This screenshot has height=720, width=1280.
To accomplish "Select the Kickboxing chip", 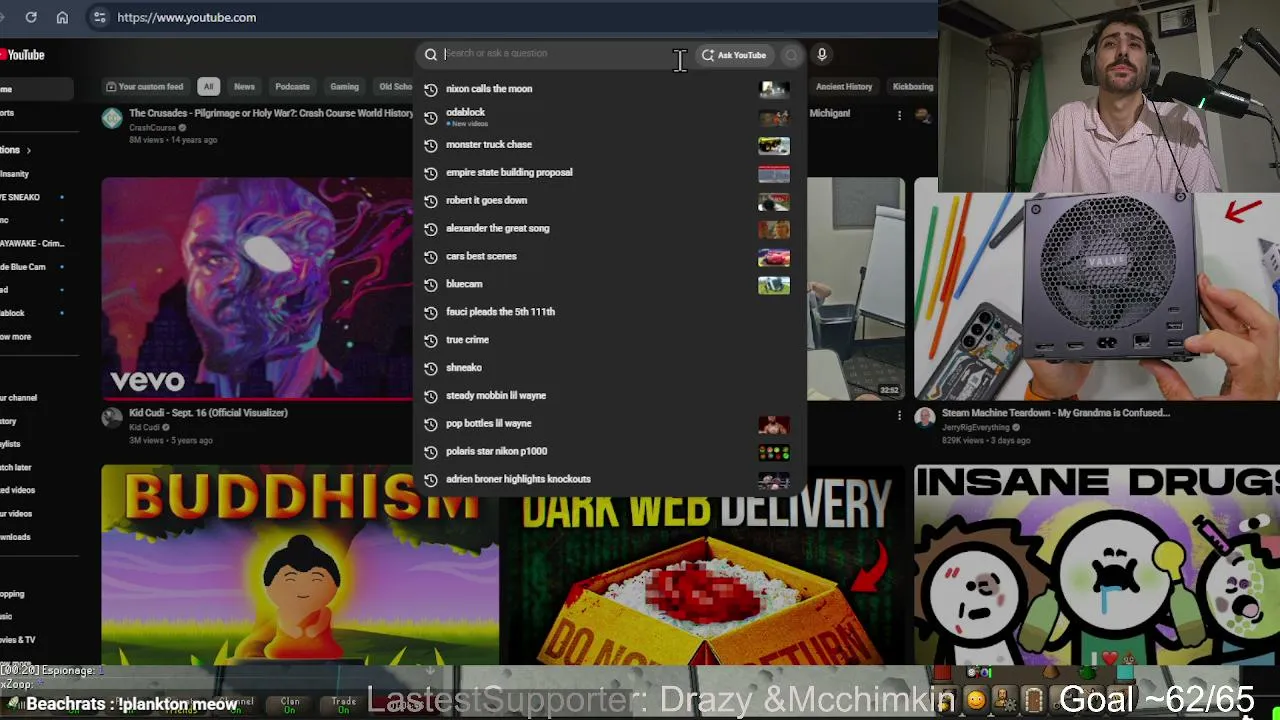I will 912,87.
